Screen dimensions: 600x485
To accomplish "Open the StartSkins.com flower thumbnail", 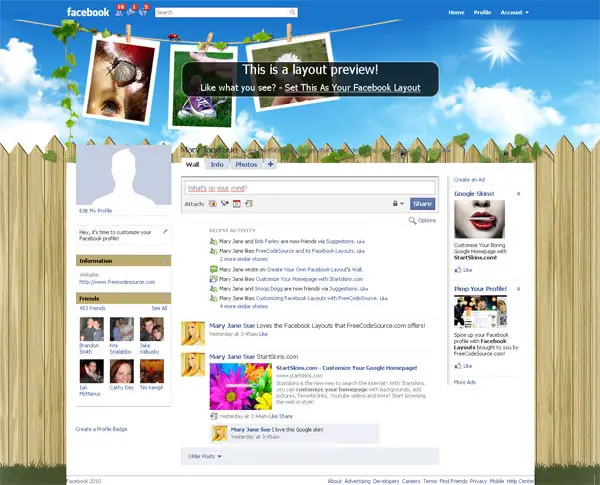I will pyautogui.click(x=241, y=386).
